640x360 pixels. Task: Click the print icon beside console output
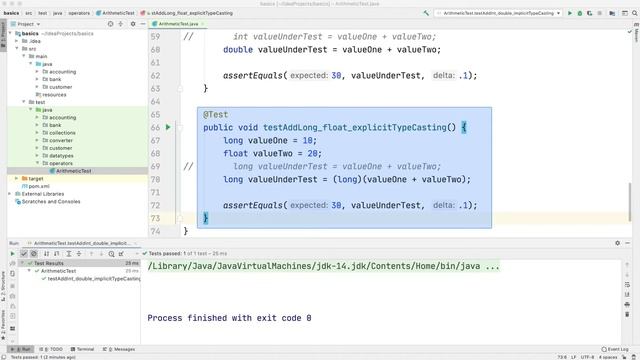click(x=627, y=304)
